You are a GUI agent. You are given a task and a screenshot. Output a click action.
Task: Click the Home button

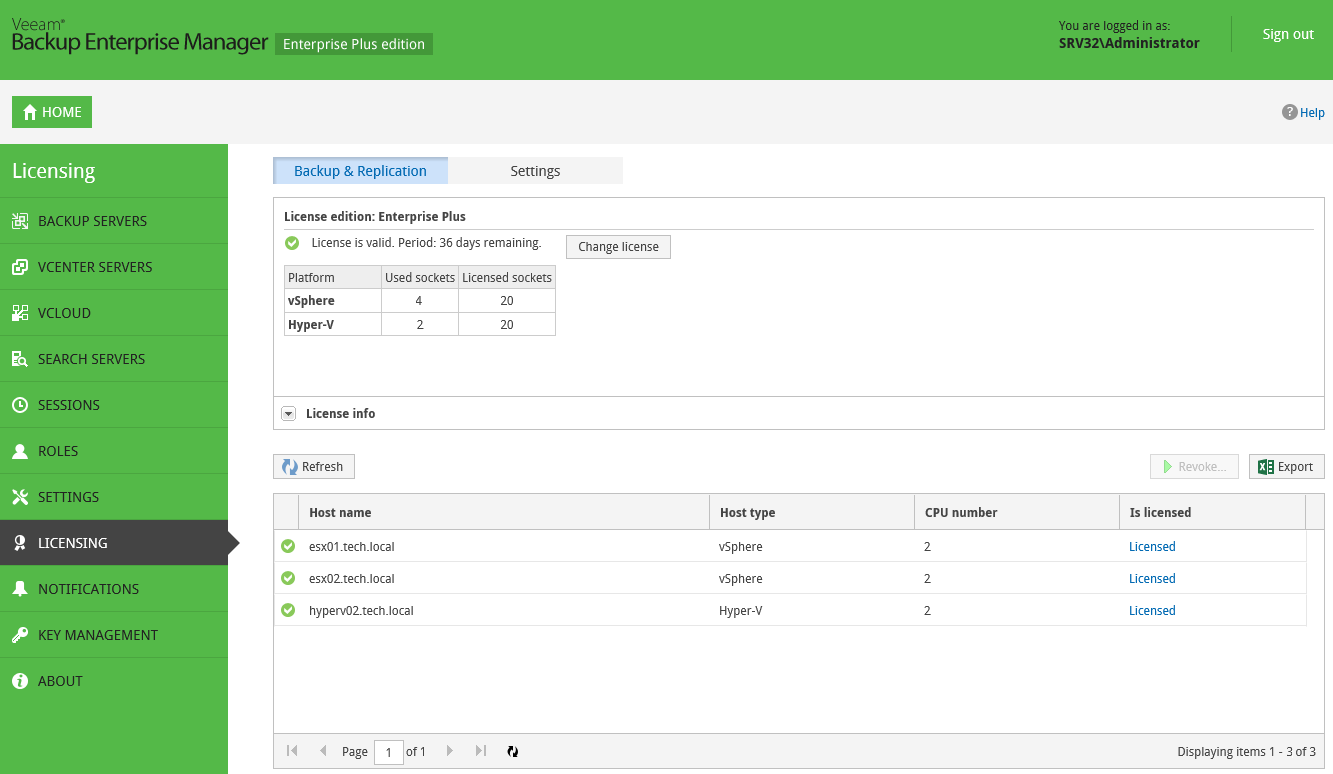[52, 112]
